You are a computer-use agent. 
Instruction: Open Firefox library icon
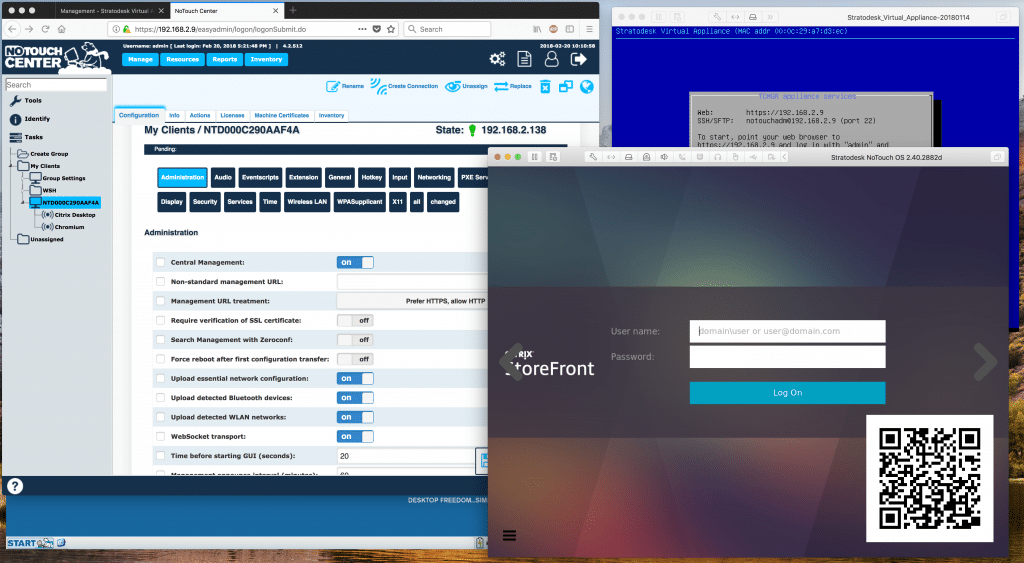click(x=537, y=29)
